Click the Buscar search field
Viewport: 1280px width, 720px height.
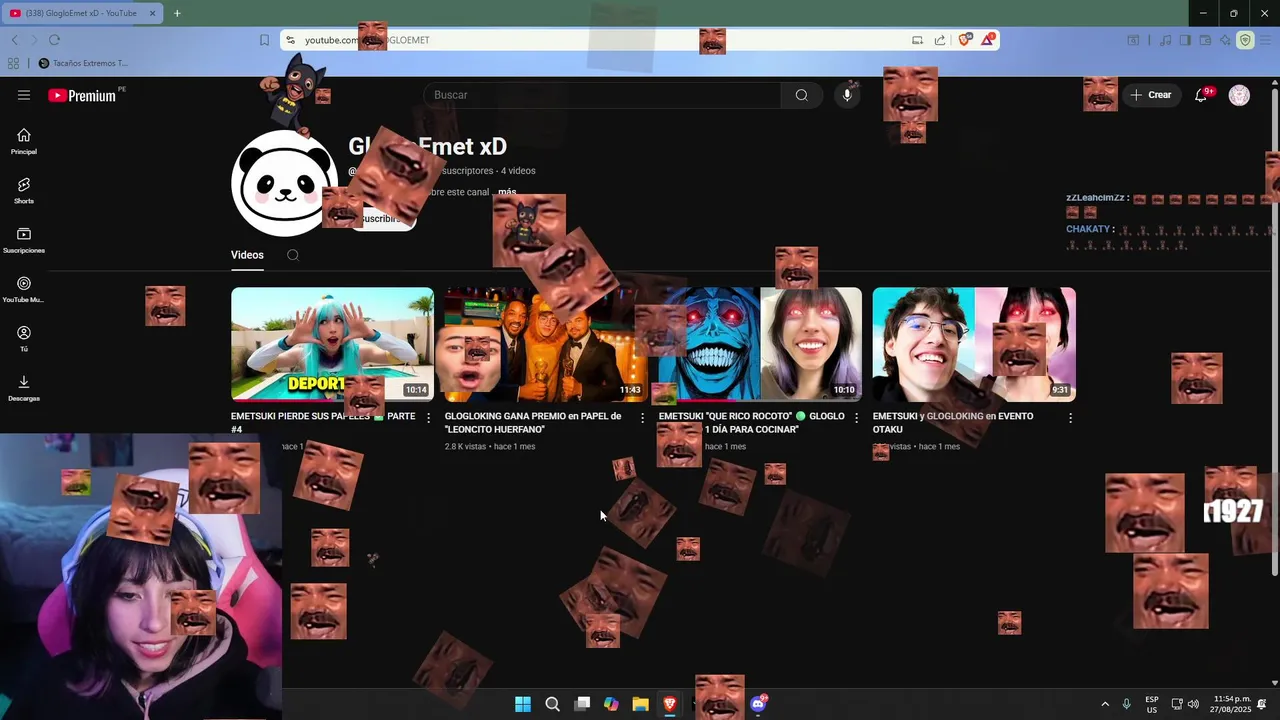click(x=601, y=95)
